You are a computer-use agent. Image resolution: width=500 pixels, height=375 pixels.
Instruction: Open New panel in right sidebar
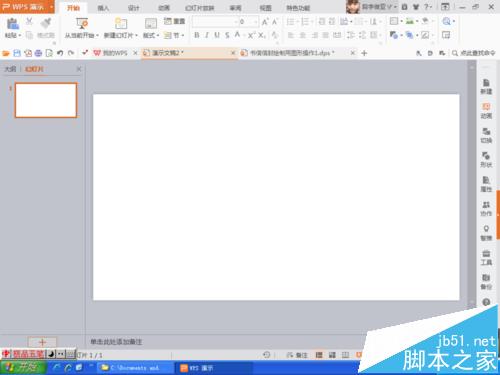click(486, 87)
